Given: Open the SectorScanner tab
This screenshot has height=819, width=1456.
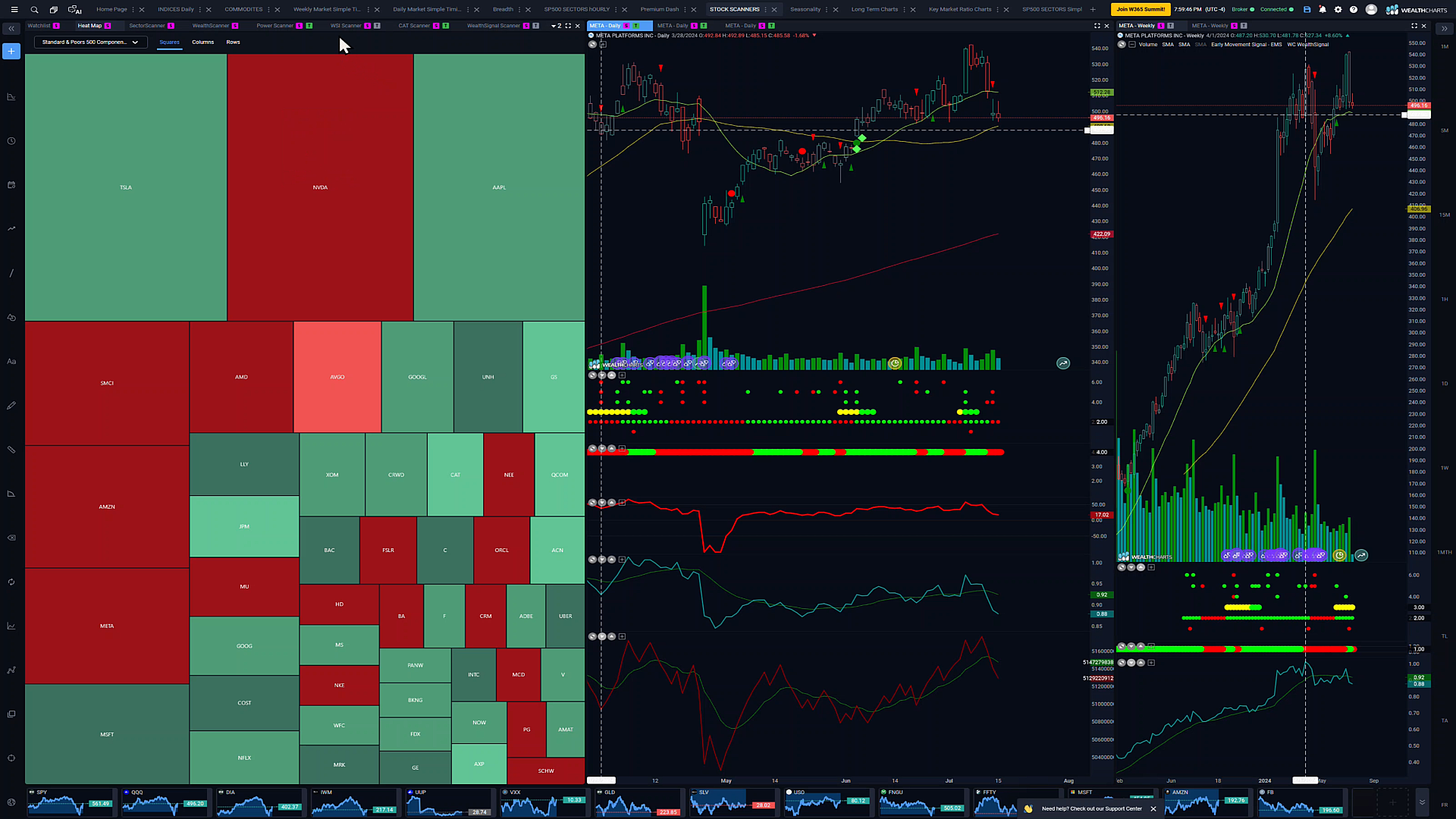Looking at the screenshot, I should (x=146, y=26).
